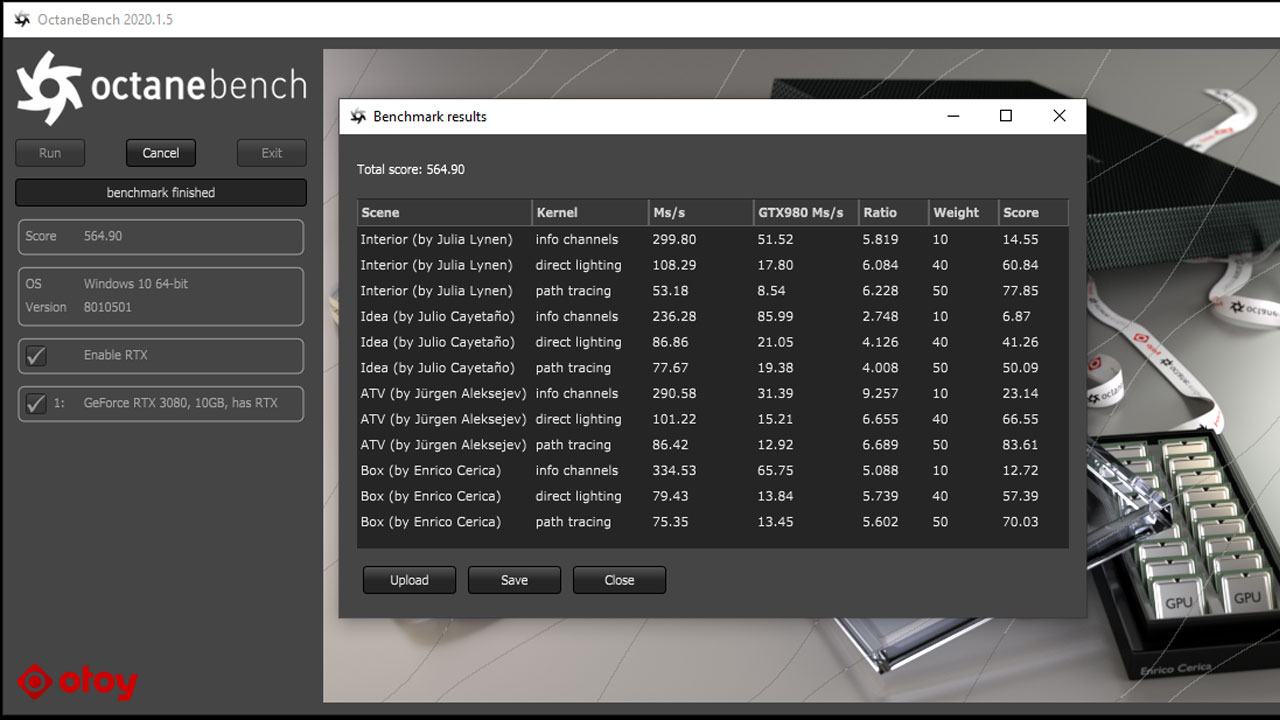The width and height of the screenshot is (1280, 720).
Task: Click the OS Windows 10 64-bit info
Action: point(107,284)
